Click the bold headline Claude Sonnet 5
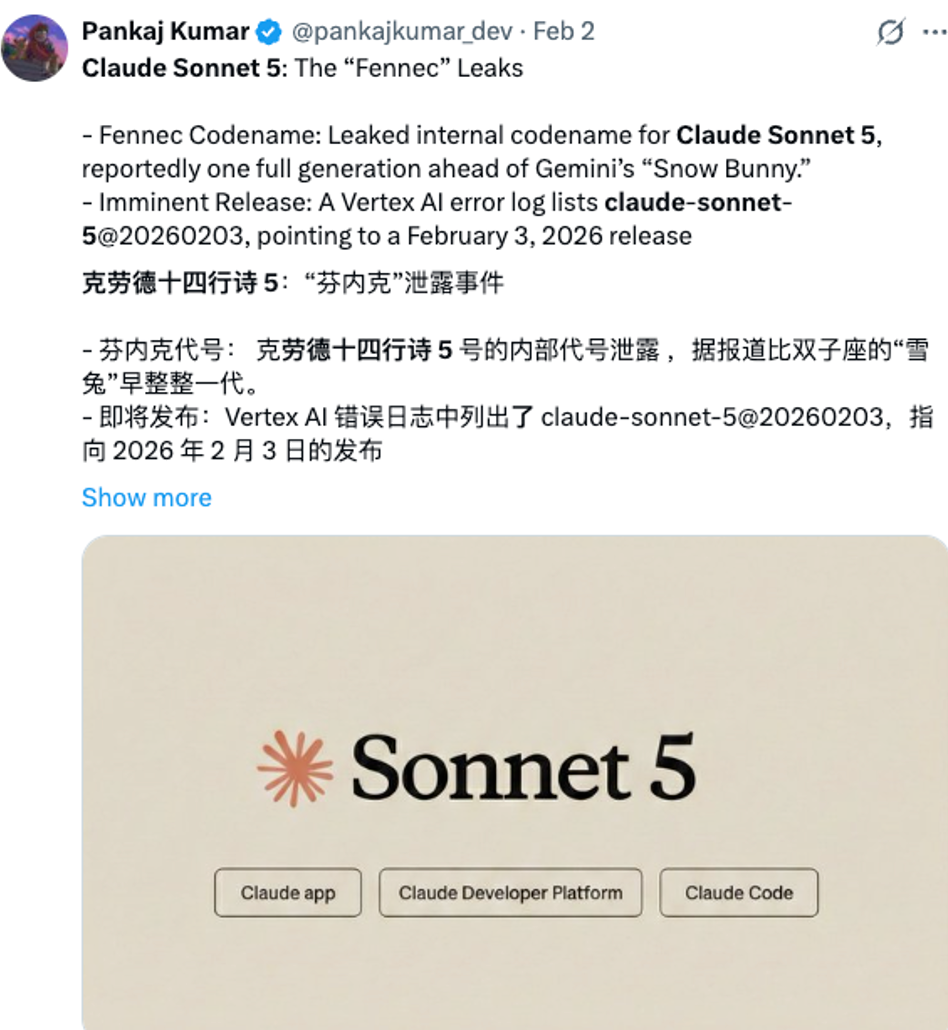 click(x=181, y=68)
